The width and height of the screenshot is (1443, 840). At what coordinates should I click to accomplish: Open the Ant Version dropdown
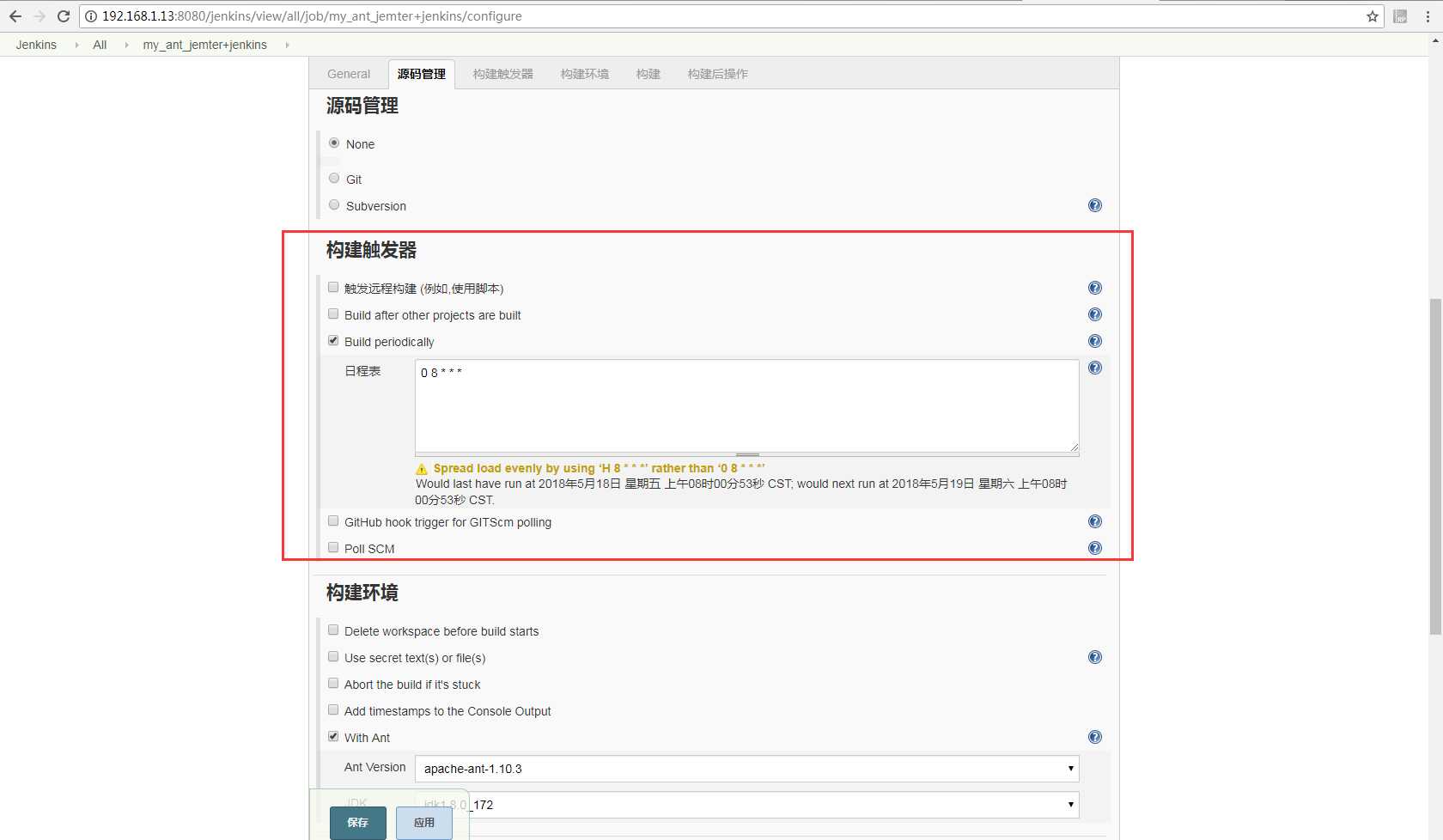click(746, 769)
